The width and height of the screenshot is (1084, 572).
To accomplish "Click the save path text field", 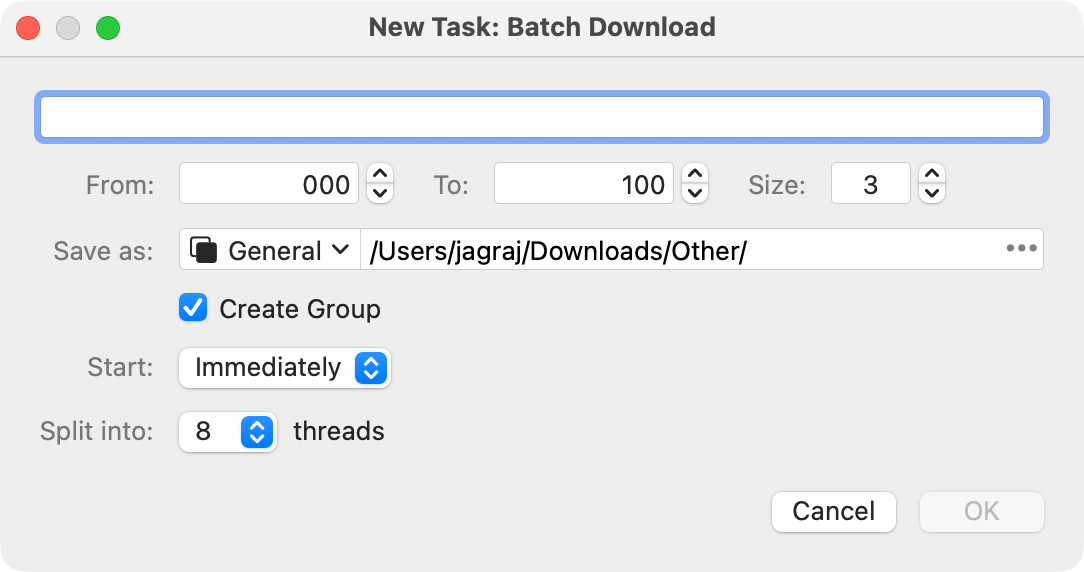I will click(x=680, y=250).
